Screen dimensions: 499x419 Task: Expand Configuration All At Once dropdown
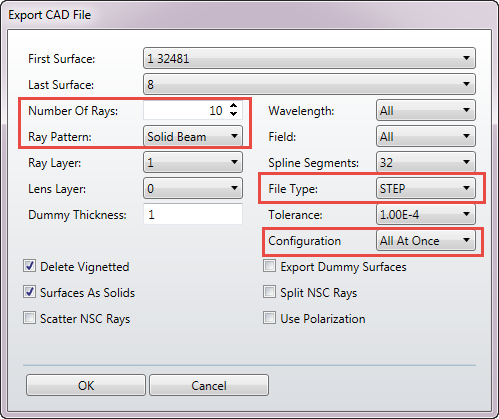coord(426,240)
